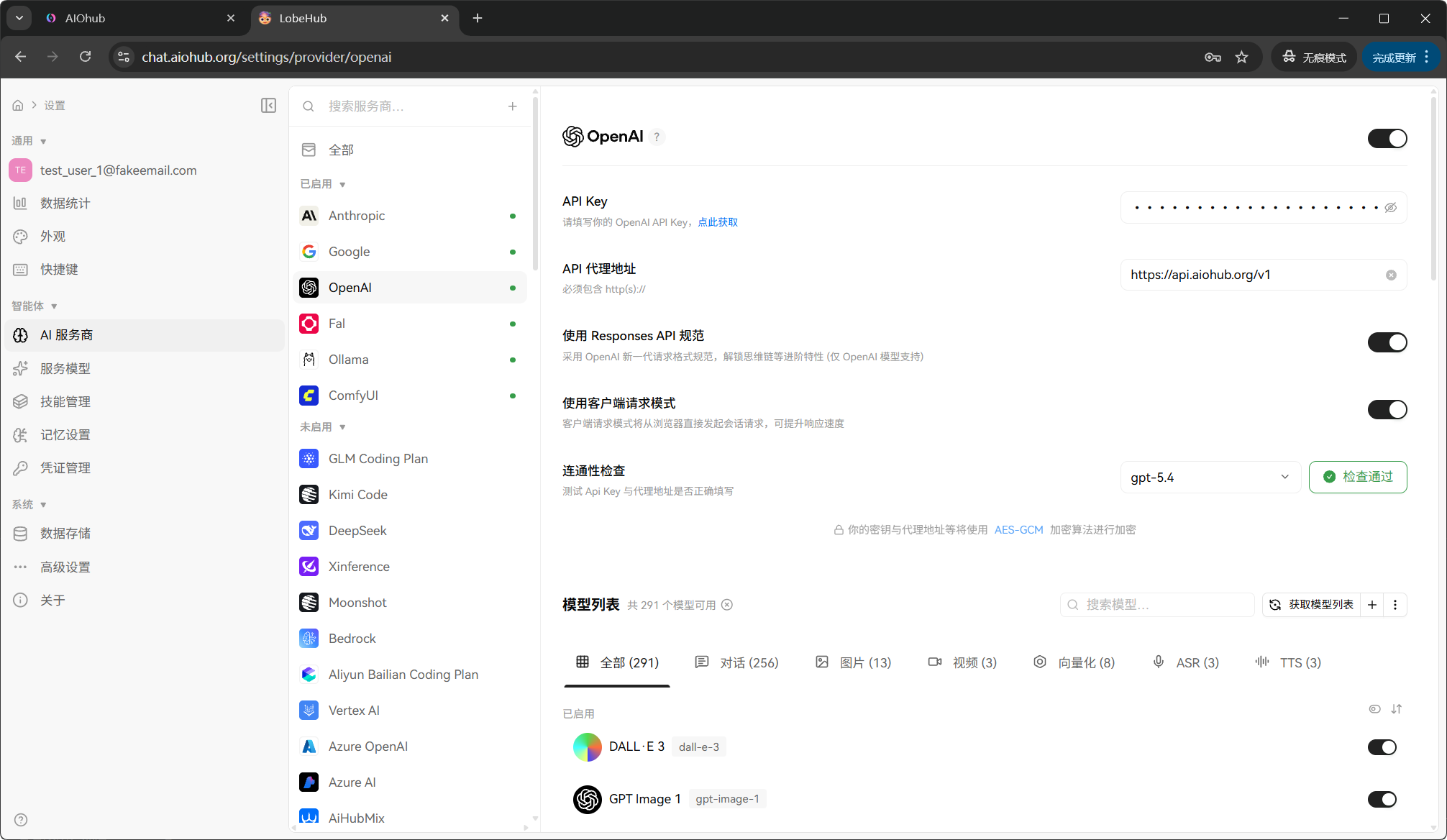Click the home icon in breadcrumb
Image resolution: width=1447 pixels, height=840 pixels.
(18, 106)
